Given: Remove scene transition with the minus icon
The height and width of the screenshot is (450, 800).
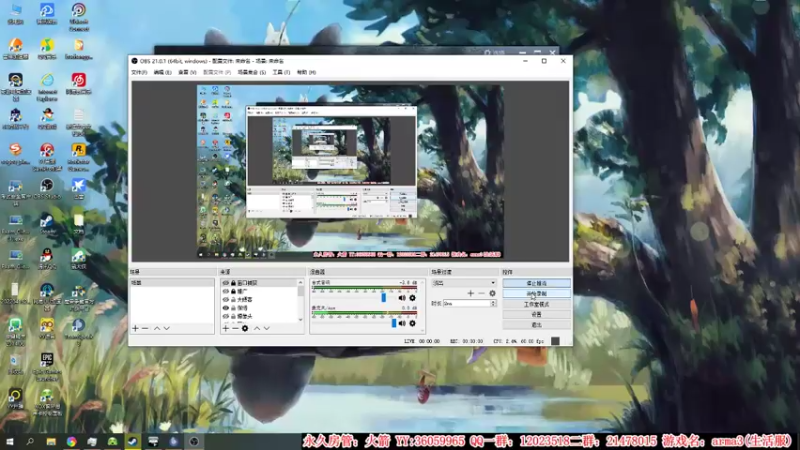Looking at the screenshot, I should [x=481, y=293].
